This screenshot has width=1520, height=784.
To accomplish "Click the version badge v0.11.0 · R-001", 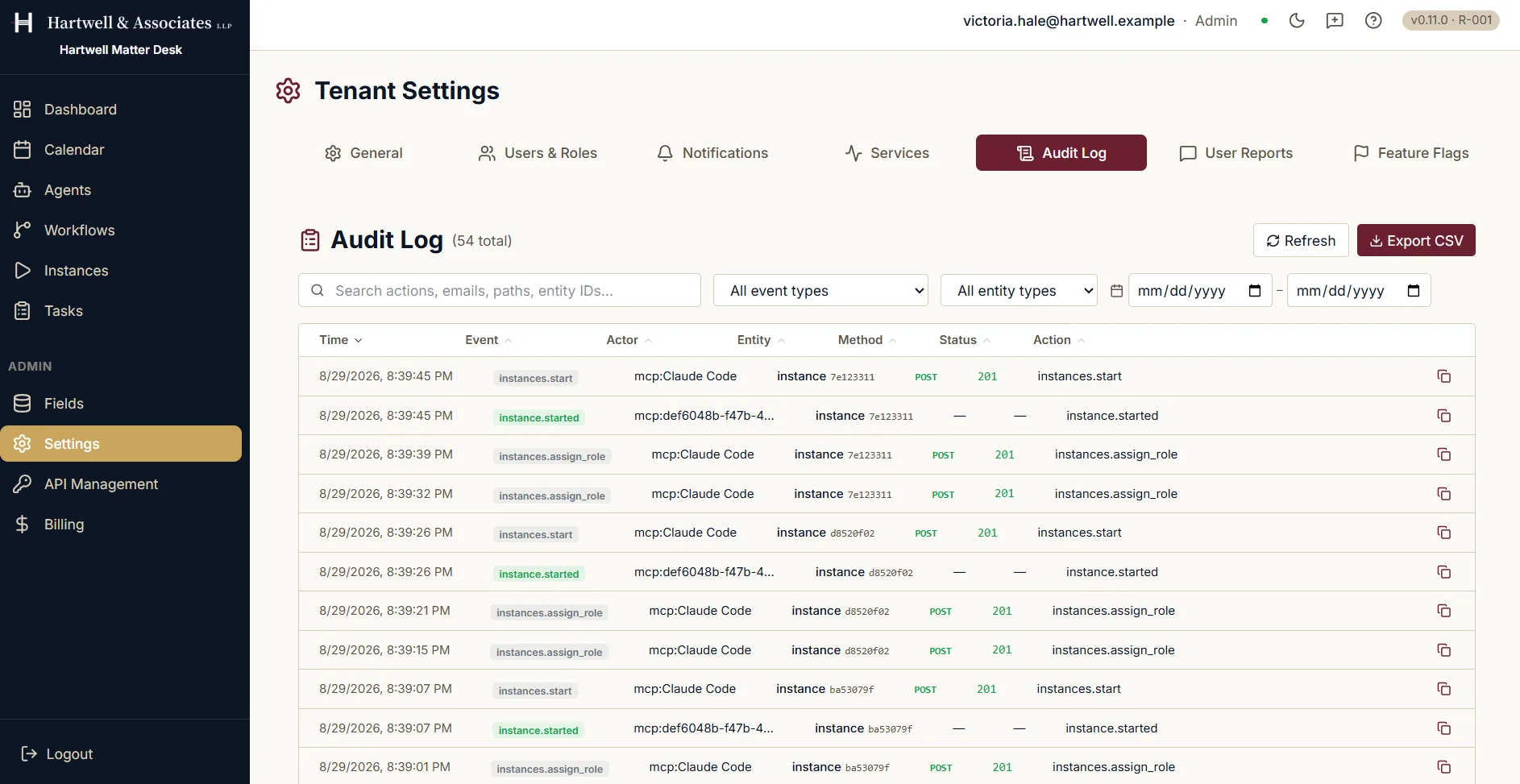I will [x=1451, y=20].
